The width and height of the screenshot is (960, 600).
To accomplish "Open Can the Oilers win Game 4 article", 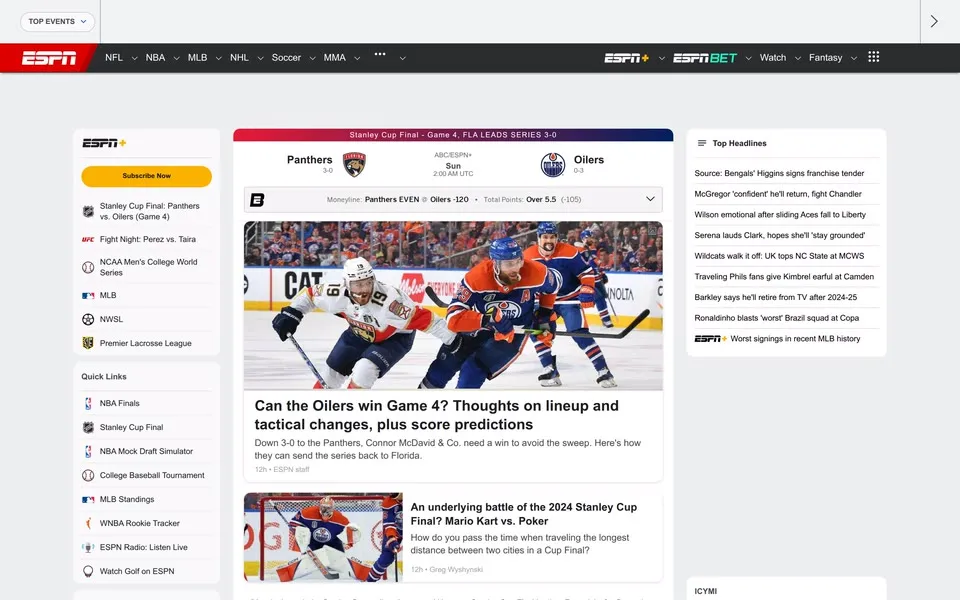I will point(437,415).
